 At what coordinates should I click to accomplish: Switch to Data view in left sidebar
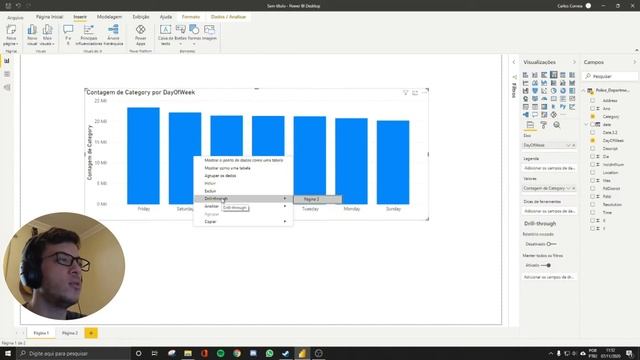pos(7,74)
